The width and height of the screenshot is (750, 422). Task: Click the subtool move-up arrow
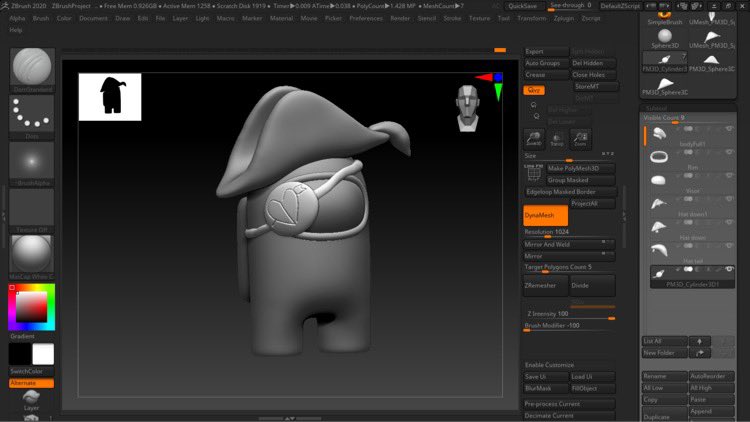[x=699, y=341]
